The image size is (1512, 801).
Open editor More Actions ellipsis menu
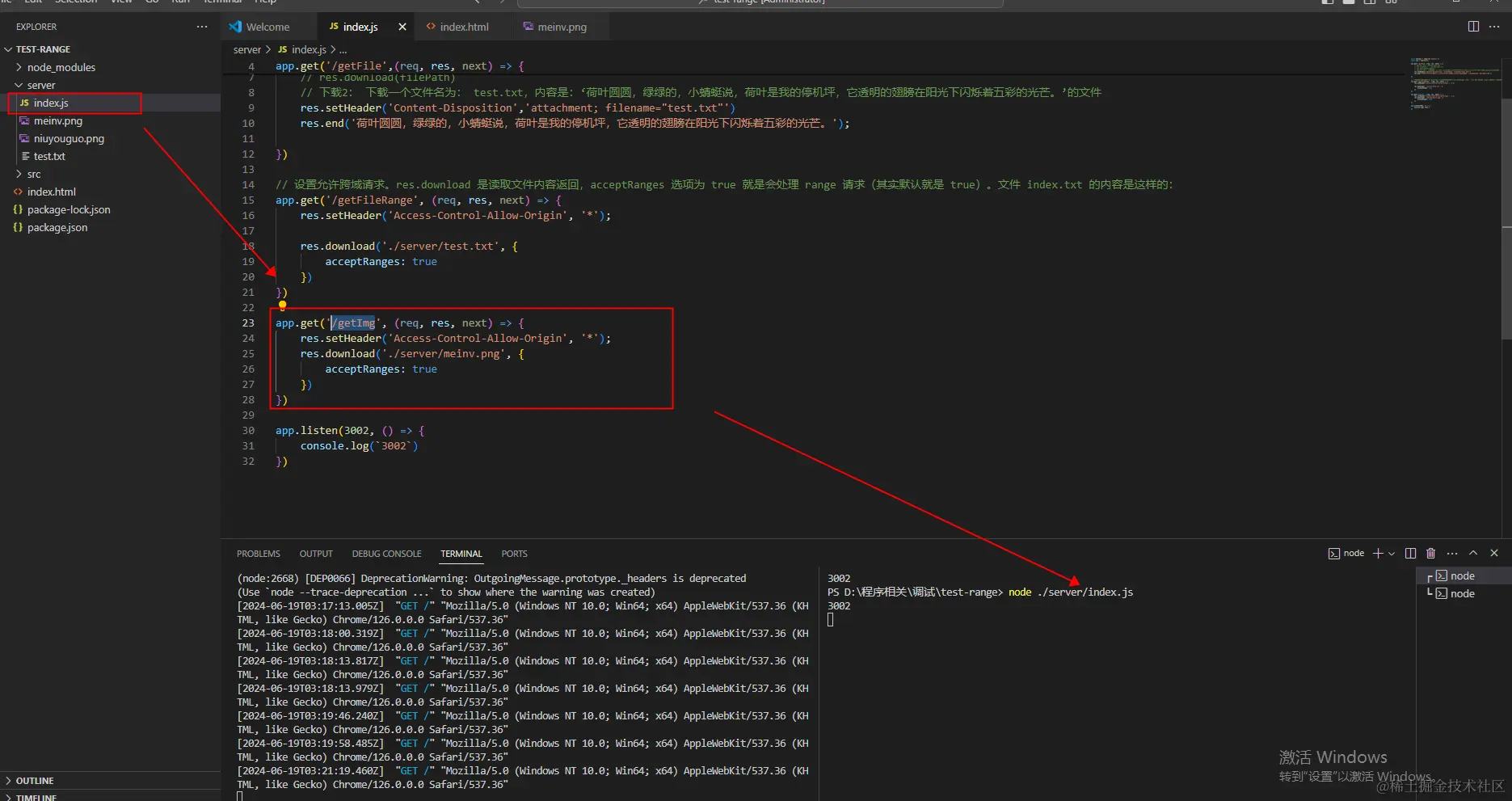[x=1494, y=27]
